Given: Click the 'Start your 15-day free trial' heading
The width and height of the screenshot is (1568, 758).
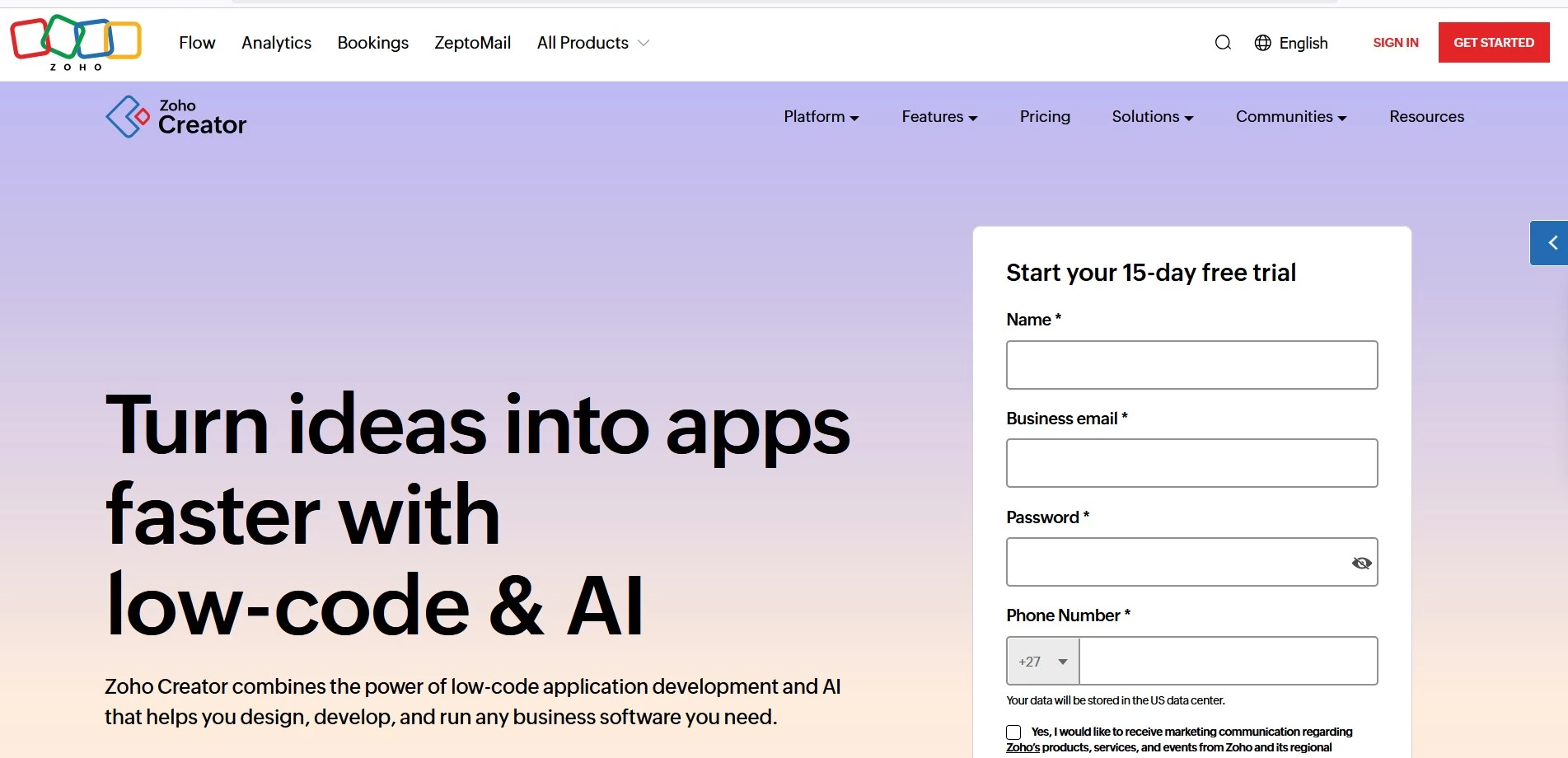Looking at the screenshot, I should [x=1151, y=273].
